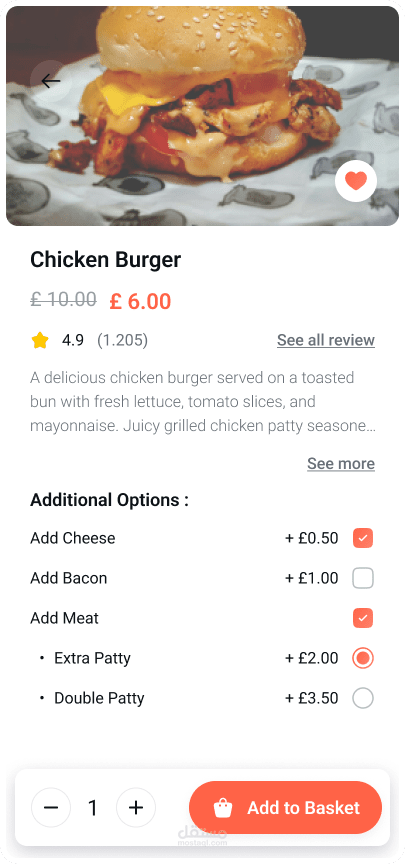The height and width of the screenshot is (864, 405).
Task: Select the Add Bacon label
Action: tap(69, 578)
